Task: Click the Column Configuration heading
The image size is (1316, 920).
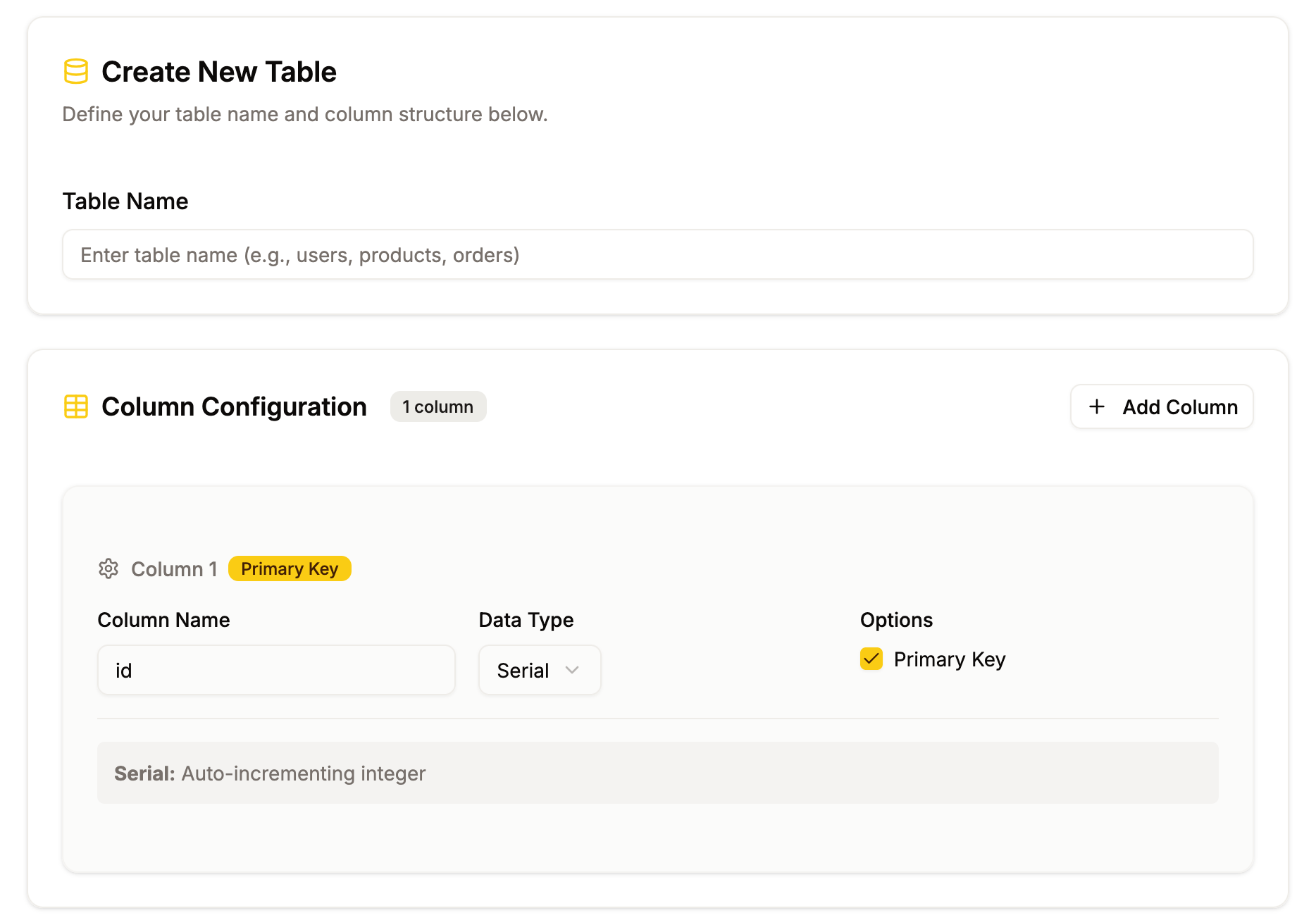Action: click(234, 406)
